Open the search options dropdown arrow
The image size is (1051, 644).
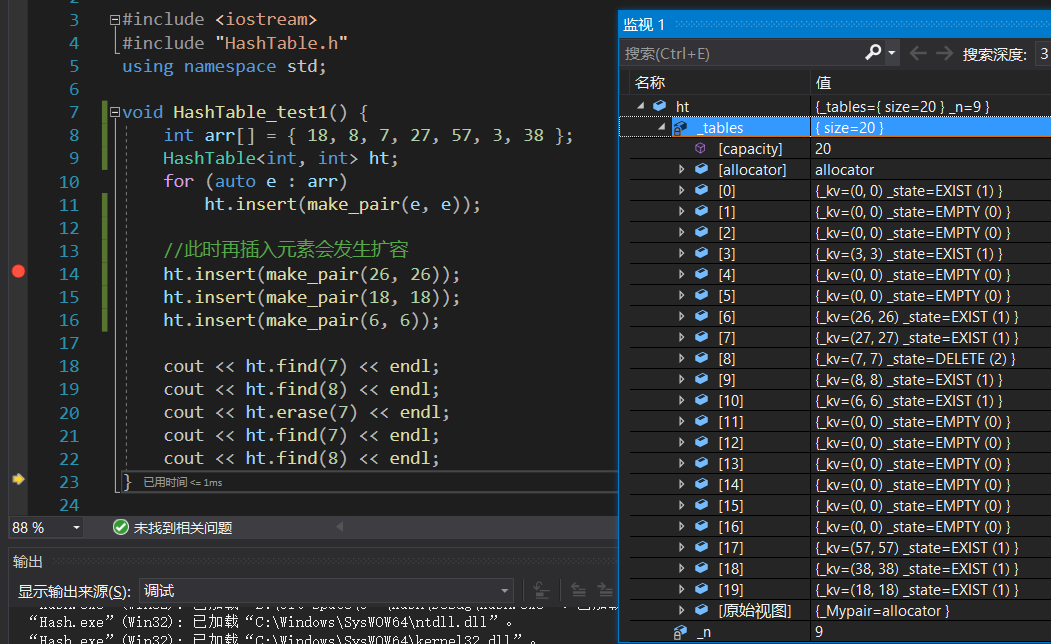coord(891,52)
